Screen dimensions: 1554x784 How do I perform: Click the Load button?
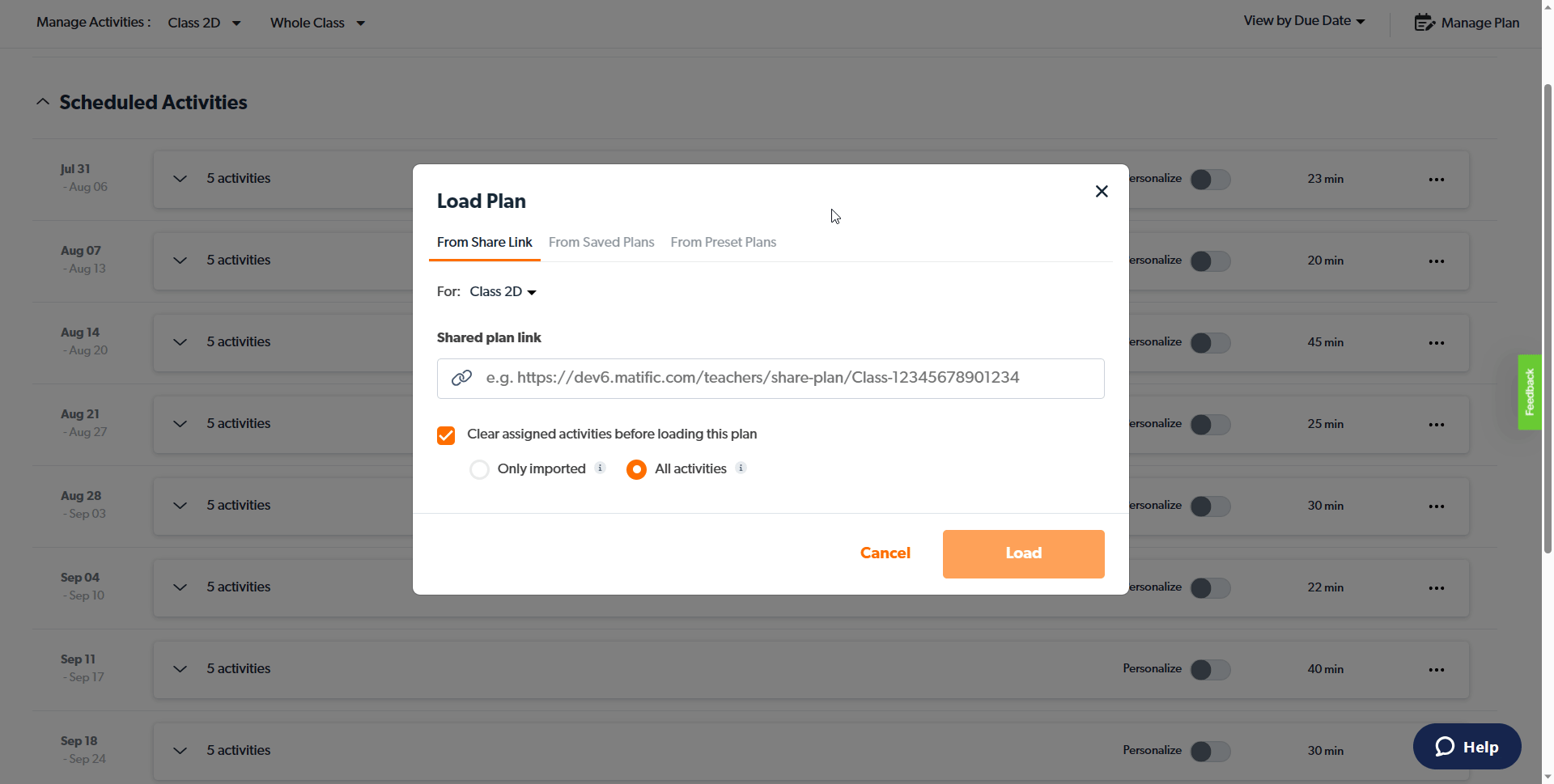(x=1023, y=553)
